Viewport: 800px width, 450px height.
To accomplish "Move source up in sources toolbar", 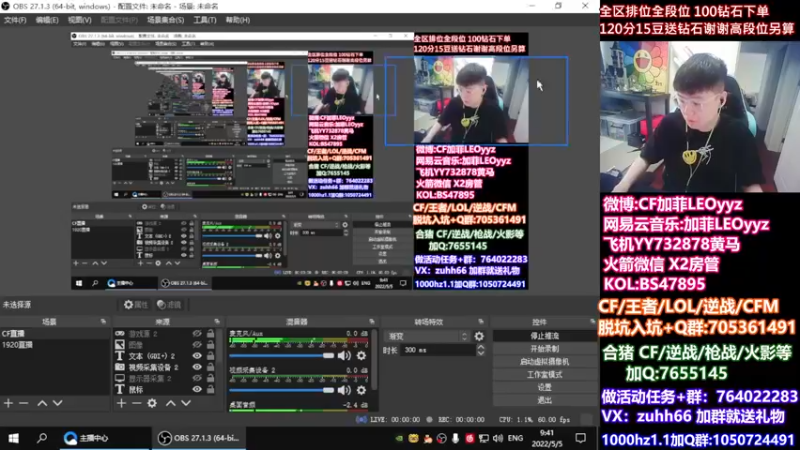I will click(170, 403).
